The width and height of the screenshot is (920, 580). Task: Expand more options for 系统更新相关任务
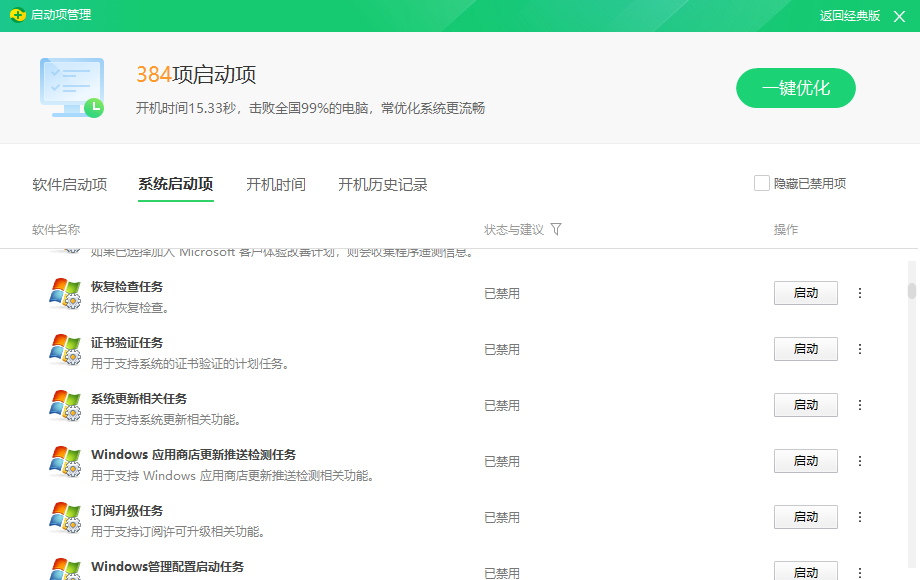tap(860, 405)
